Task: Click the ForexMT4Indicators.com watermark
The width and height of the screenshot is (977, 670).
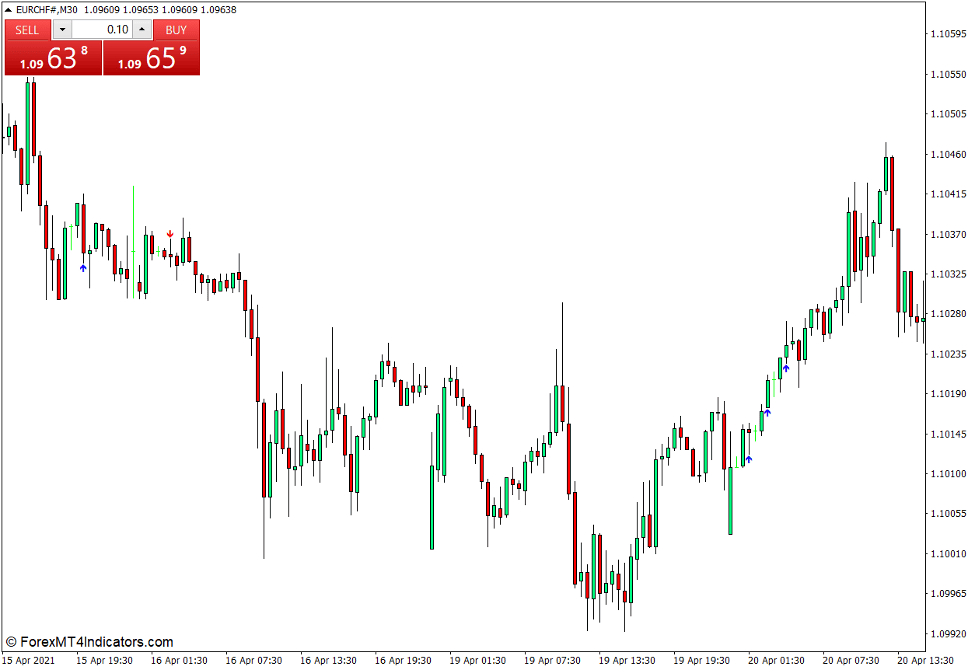Action: (x=90, y=642)
